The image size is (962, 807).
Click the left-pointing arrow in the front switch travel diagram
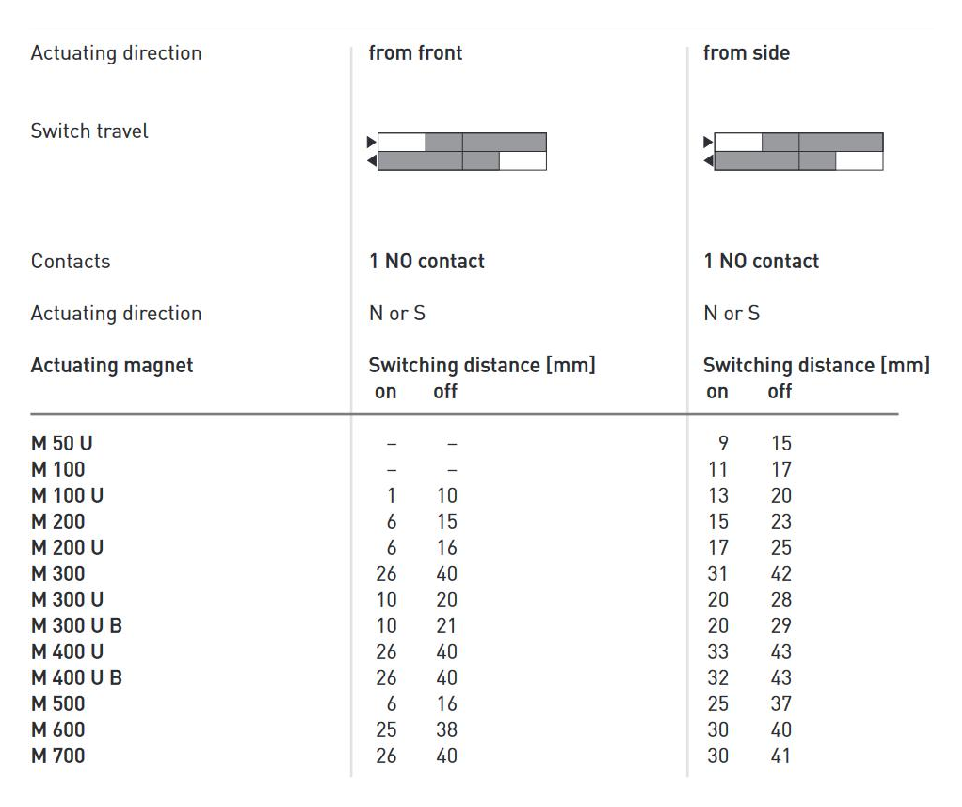tap(372, 161)
